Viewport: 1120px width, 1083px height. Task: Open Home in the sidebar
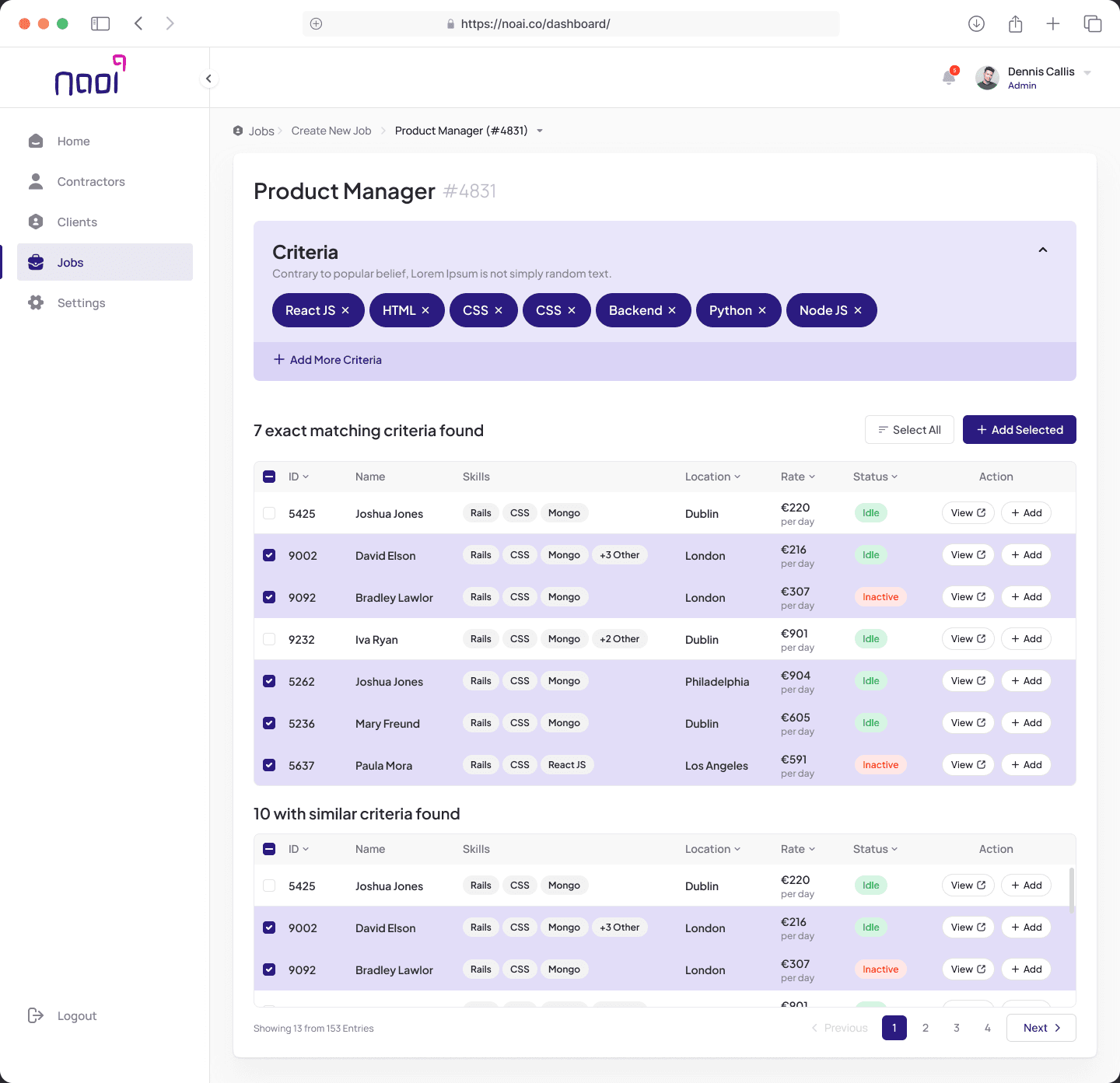pos(105,141)
